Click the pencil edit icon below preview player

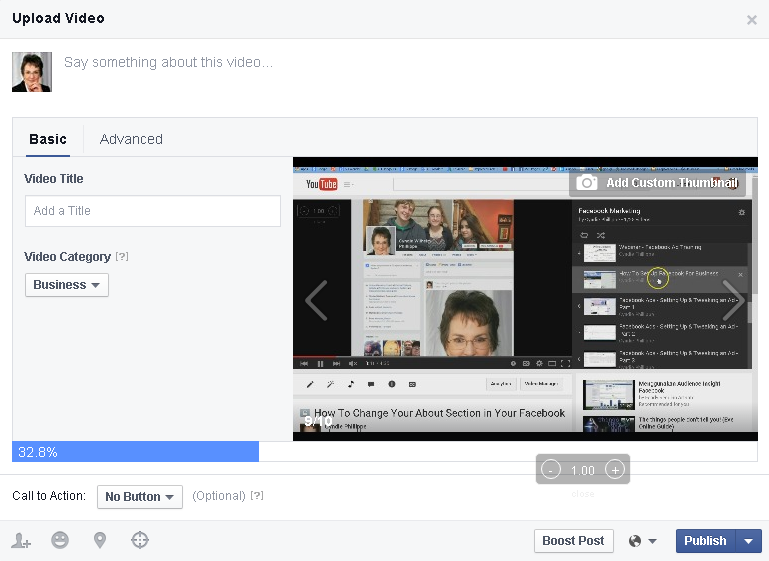310,384
